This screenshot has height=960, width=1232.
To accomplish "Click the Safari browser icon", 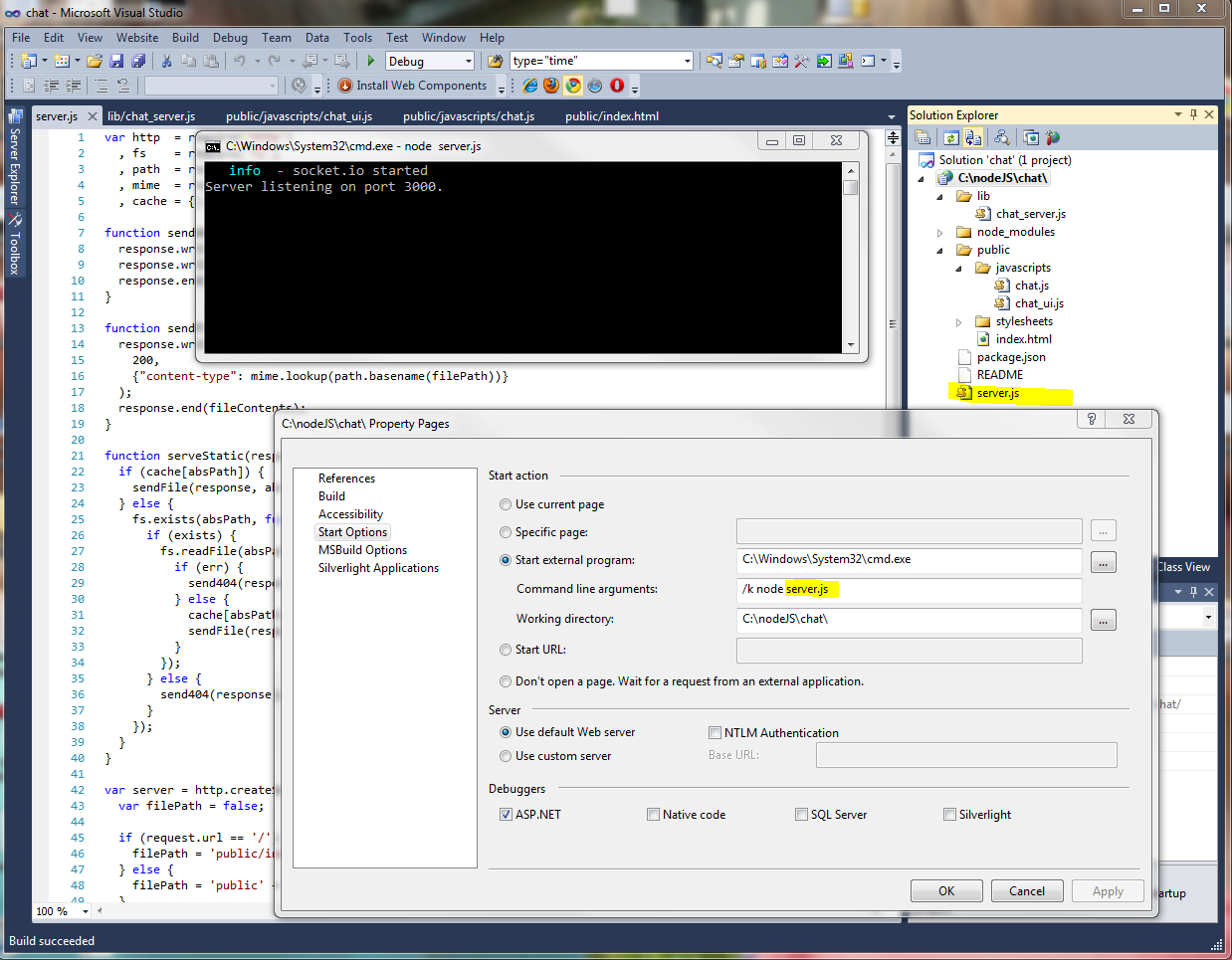I will [x=595, y=86].
